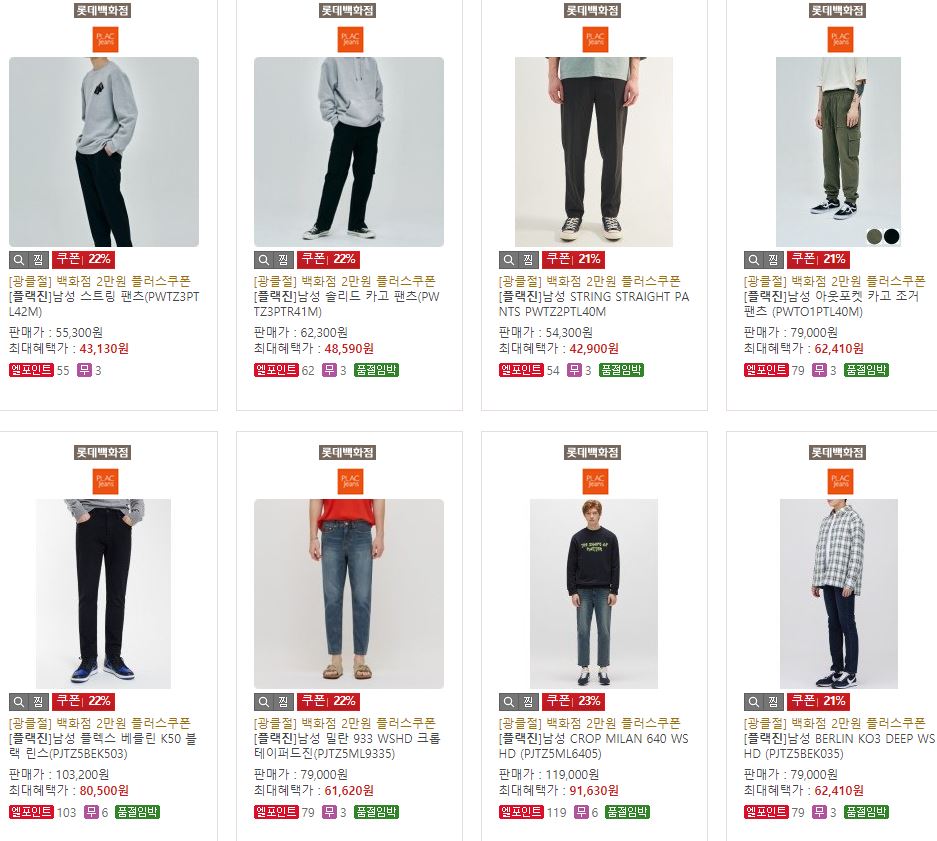This screenshot has width=937, height=841.
Task: Click 엘포인트 badge on Berlin K50 black jeans
Action: (31, 812)
